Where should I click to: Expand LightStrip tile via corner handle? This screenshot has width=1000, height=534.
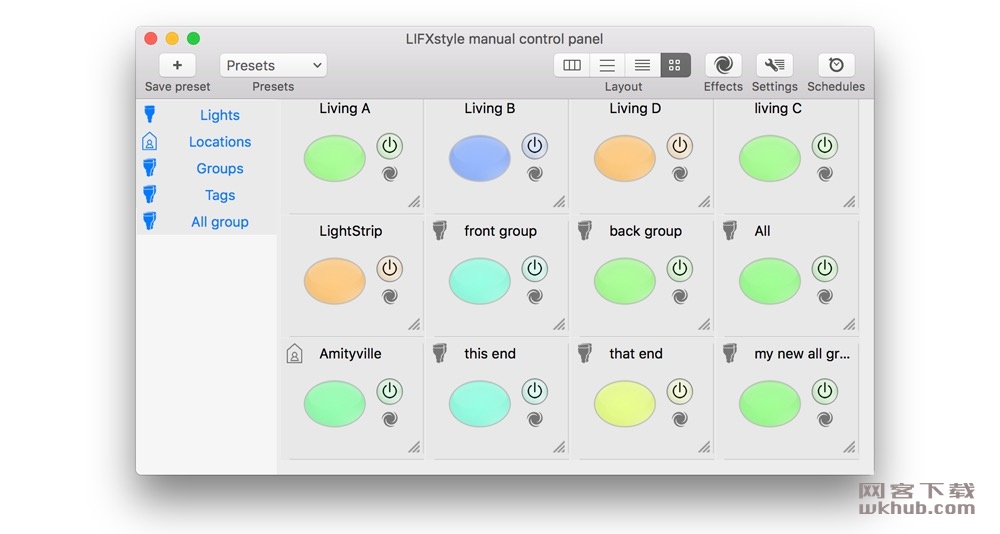pos(415,324)
